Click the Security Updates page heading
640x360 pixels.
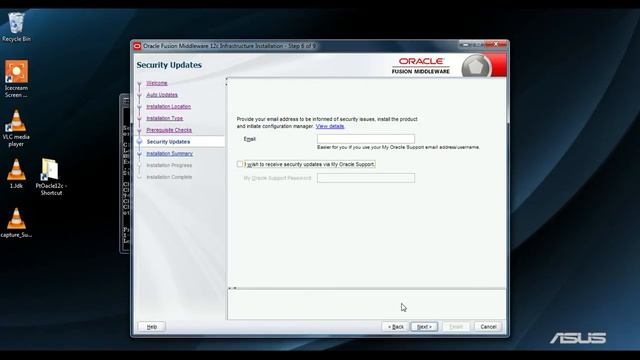click(169, 65)
